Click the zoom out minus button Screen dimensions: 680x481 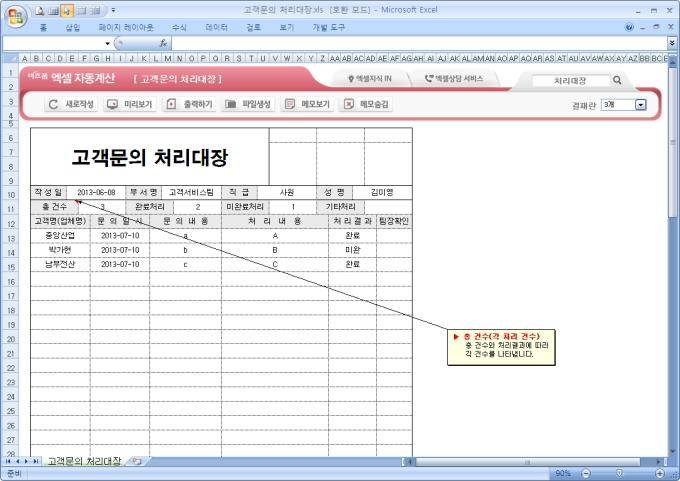tap(585, 473)
